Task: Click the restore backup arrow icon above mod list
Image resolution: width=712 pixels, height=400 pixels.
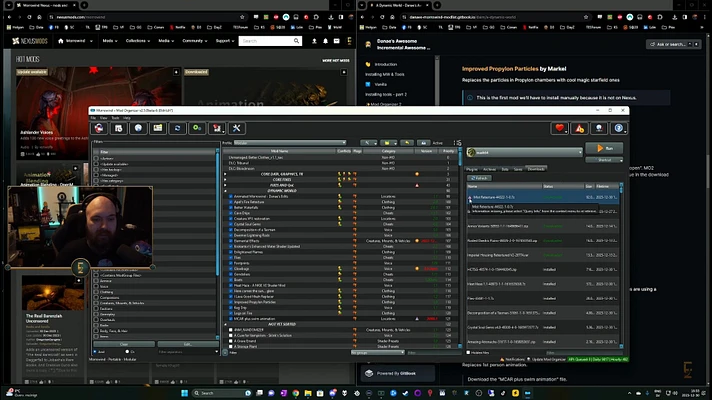Action: click(x=407, y=143)
